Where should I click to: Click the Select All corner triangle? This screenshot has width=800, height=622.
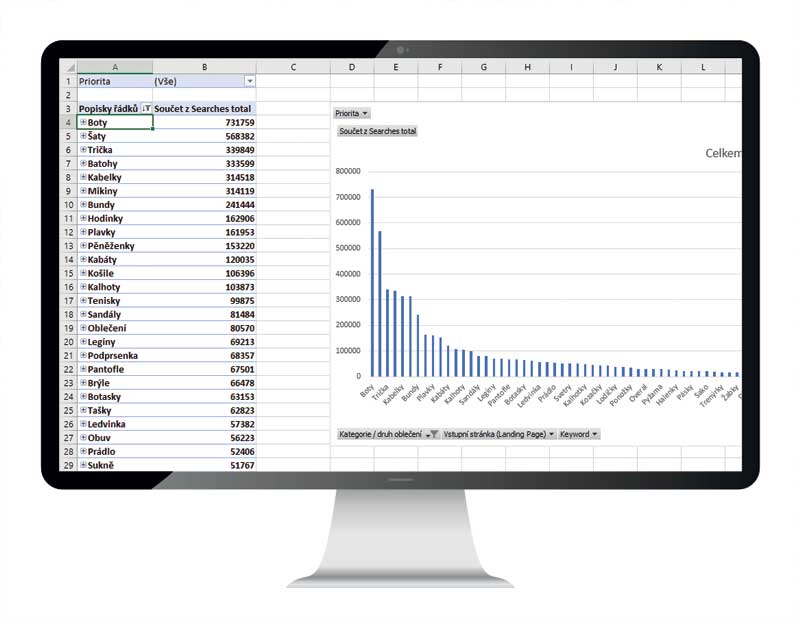[x=68, y=67]
